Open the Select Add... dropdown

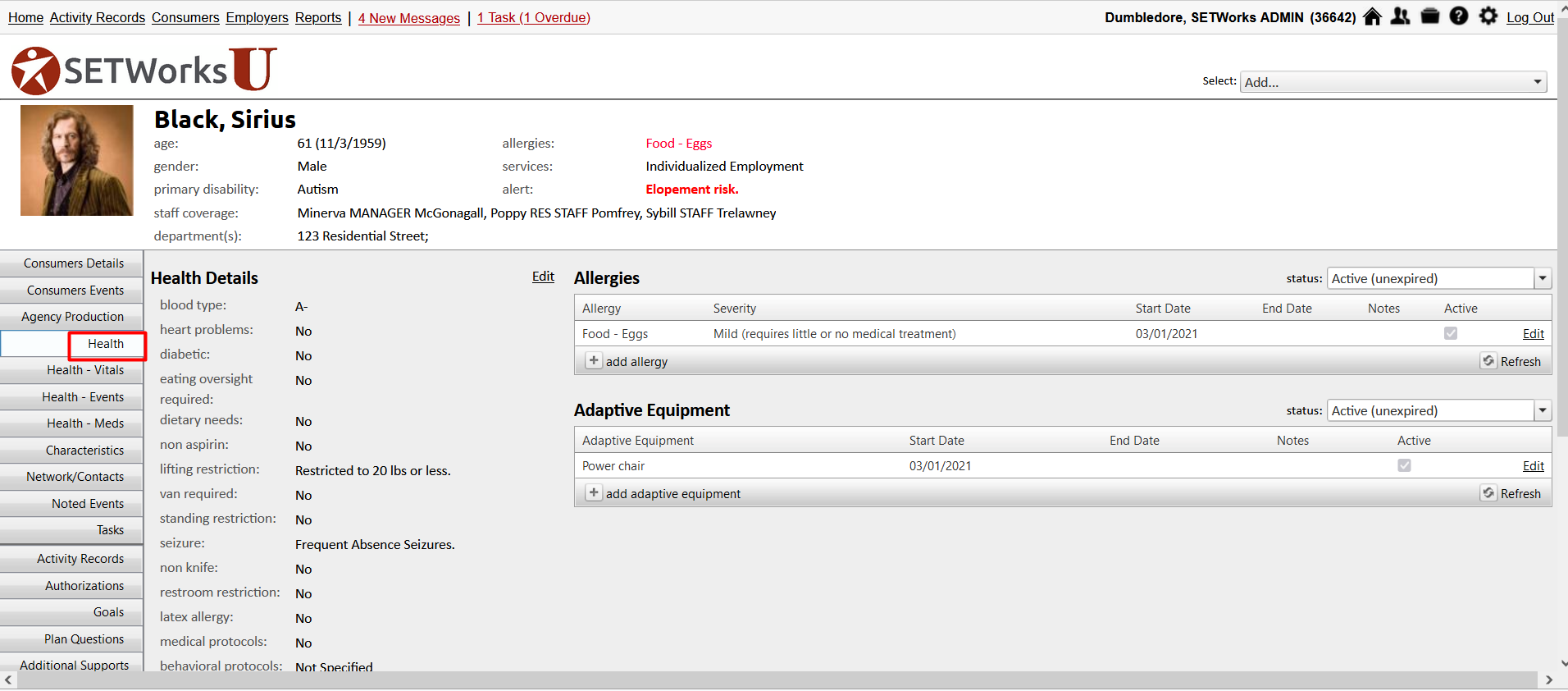pyautogui.click(x=1393, y=82)
